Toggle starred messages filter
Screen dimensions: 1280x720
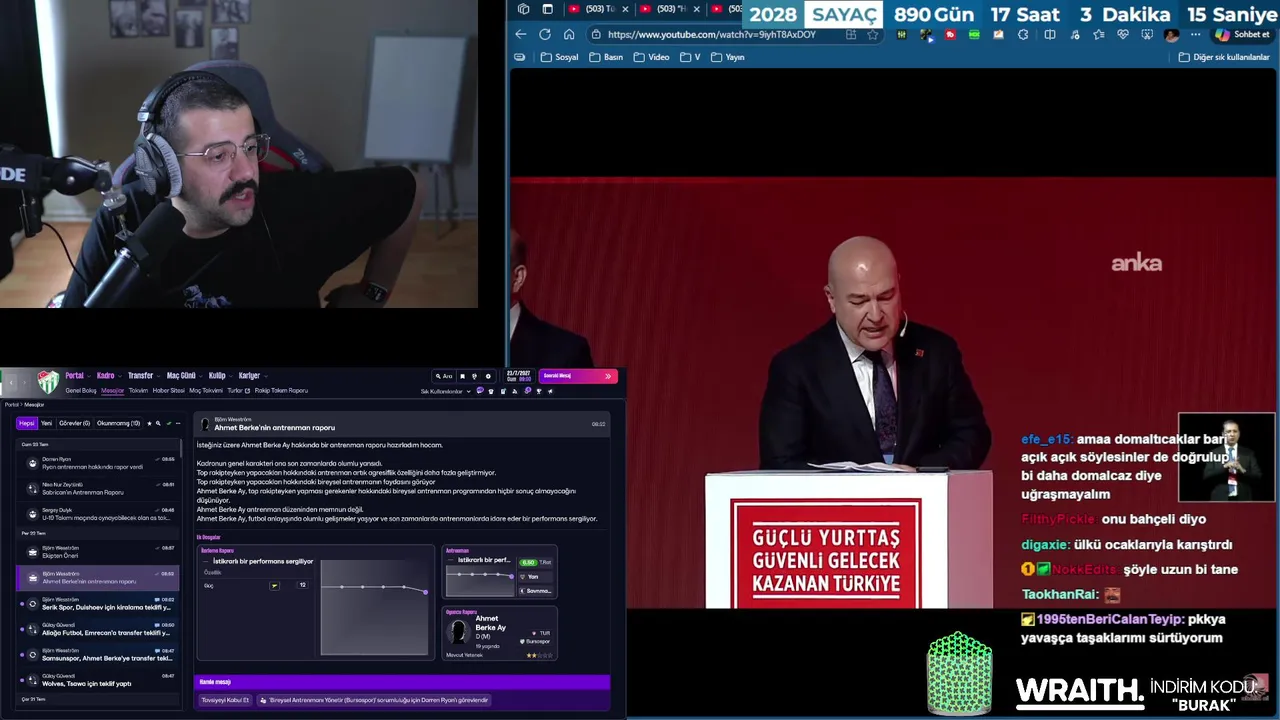pyautogui.click(x=149, y=423)
